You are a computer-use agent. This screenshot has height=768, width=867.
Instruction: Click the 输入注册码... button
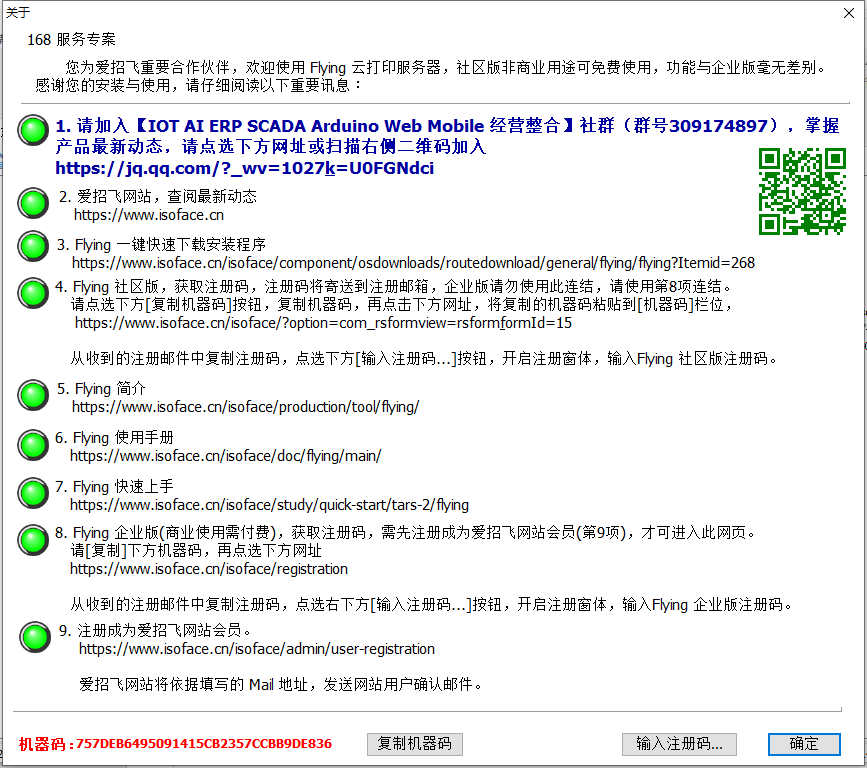click(x=679, y=744)
